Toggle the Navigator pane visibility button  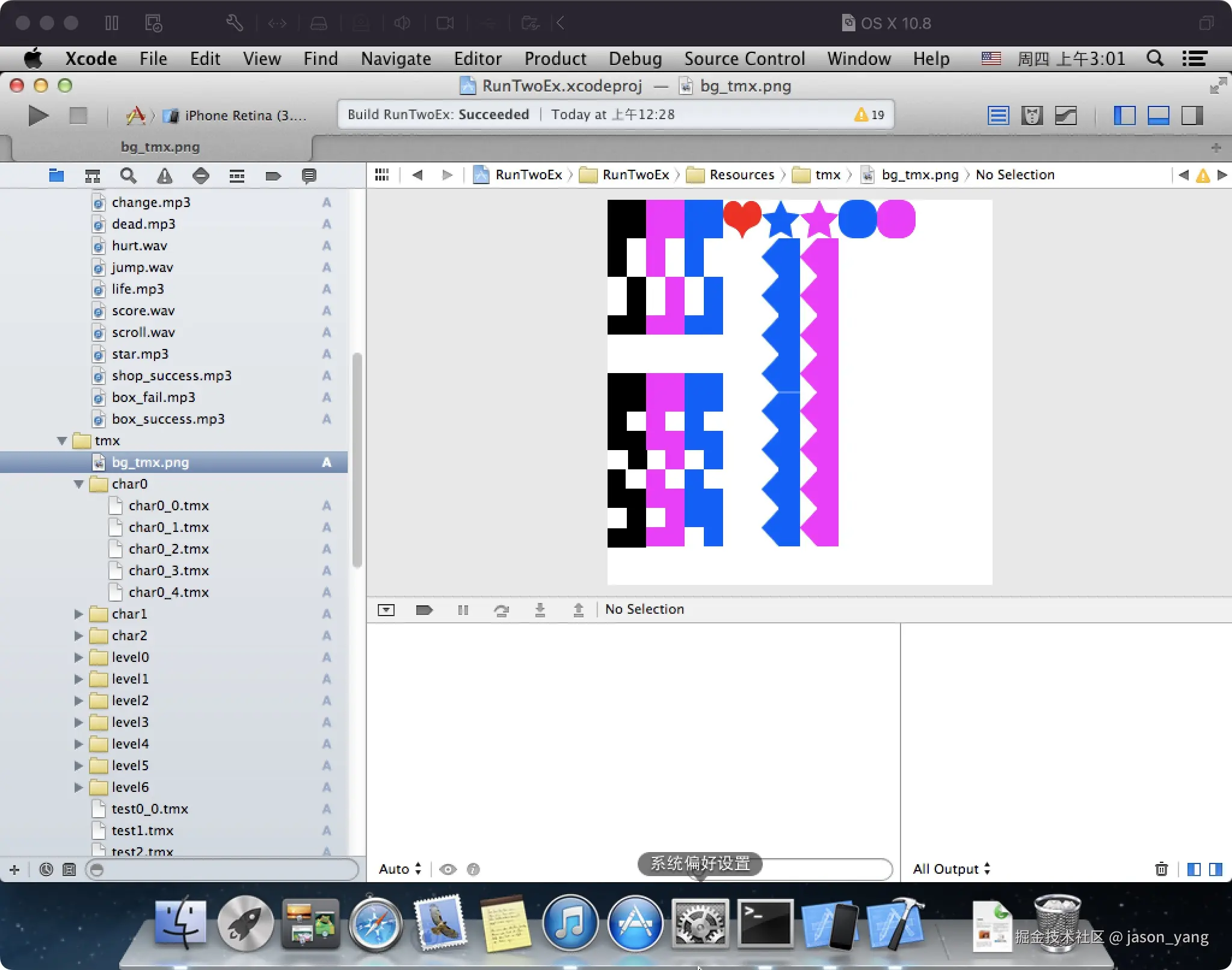1124,115
